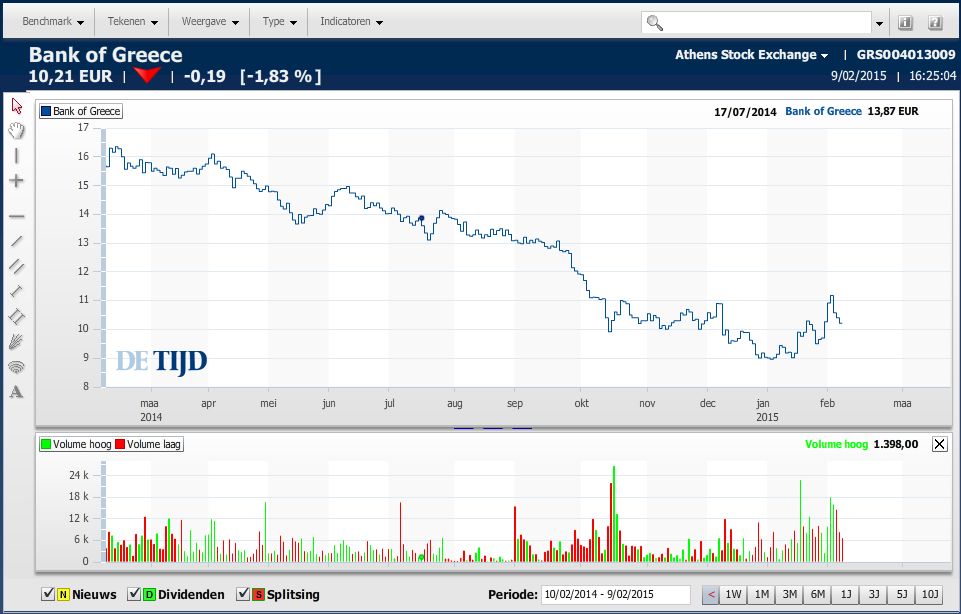Choose the crosshair plus tool
This screenshot has width=961, height=614.
[16, 181]
